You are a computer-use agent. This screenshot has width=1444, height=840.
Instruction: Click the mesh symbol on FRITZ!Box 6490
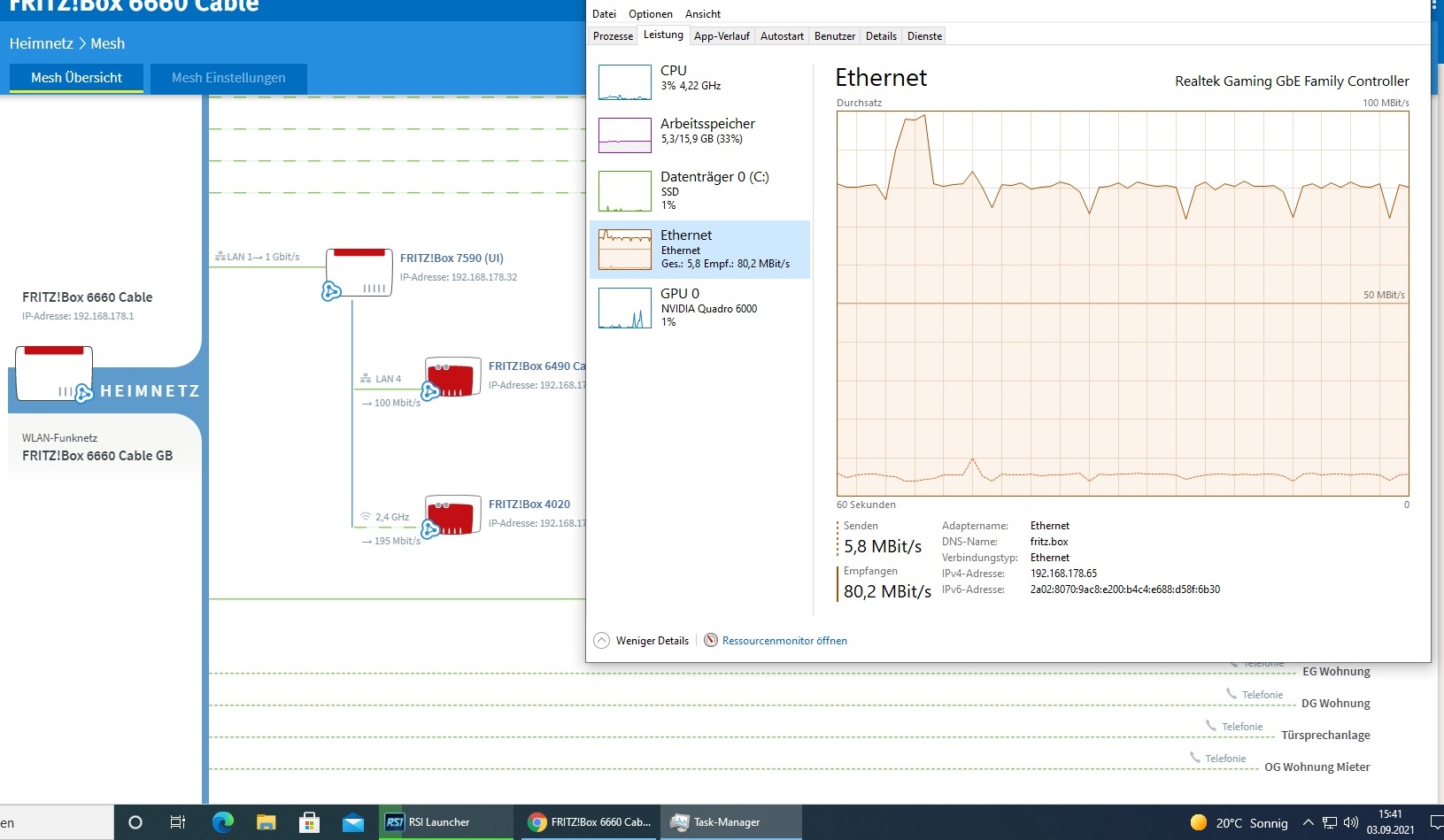430,391
